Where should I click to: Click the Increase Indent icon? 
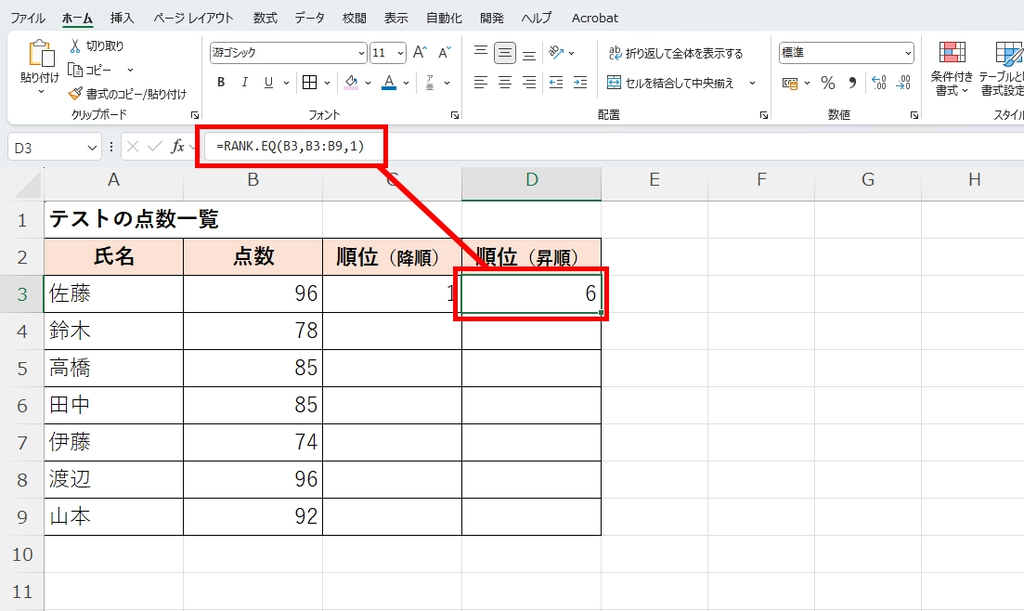tap(580, 83)
